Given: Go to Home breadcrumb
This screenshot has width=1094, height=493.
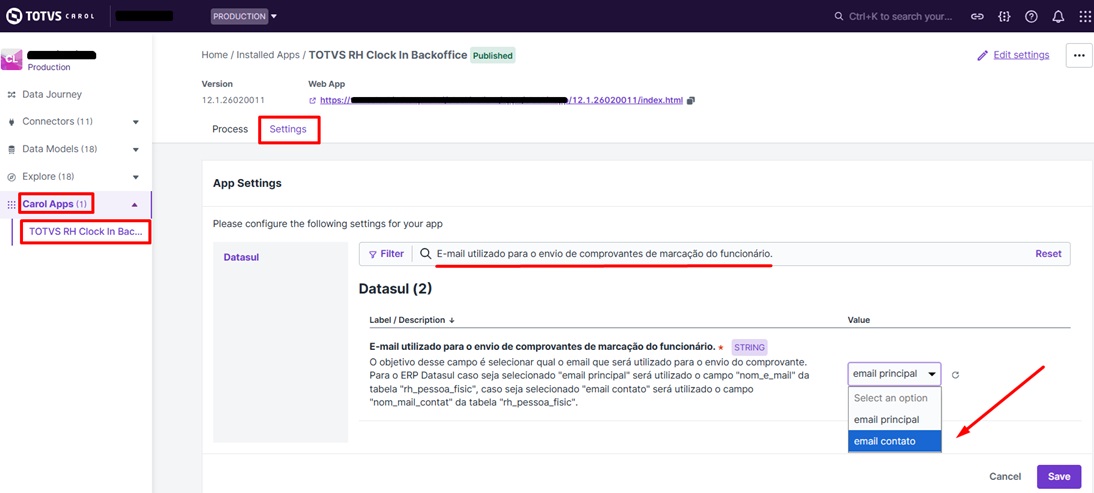Looking at the screenshot, I should point(214,54).
